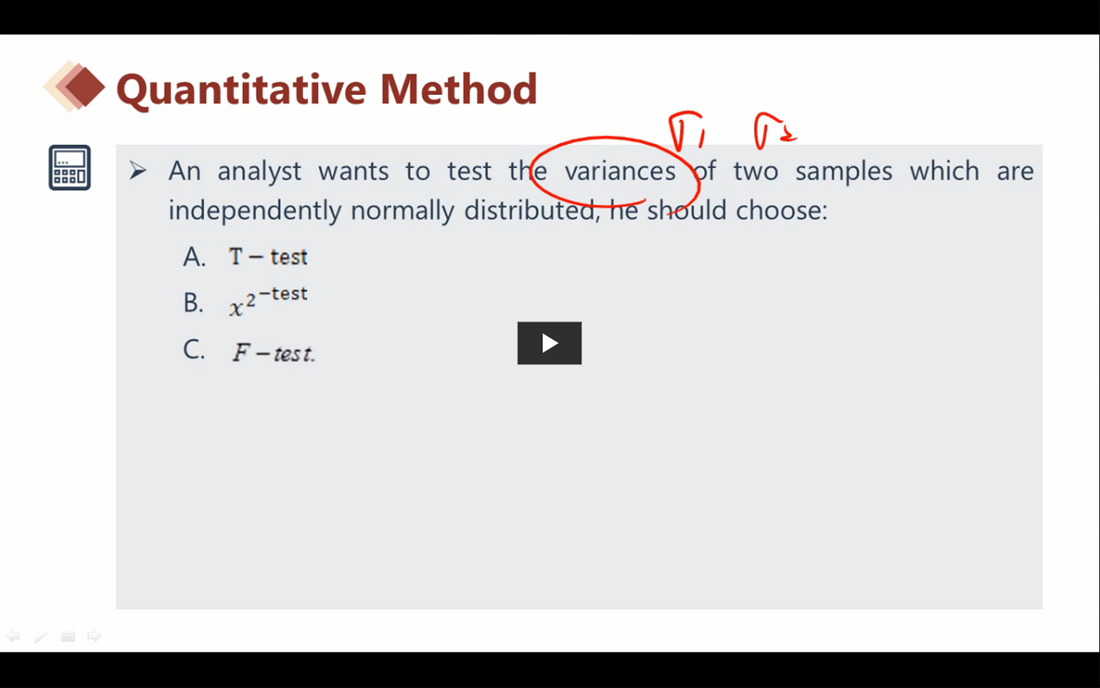Click the word analyst in the question

coord(259,171)
